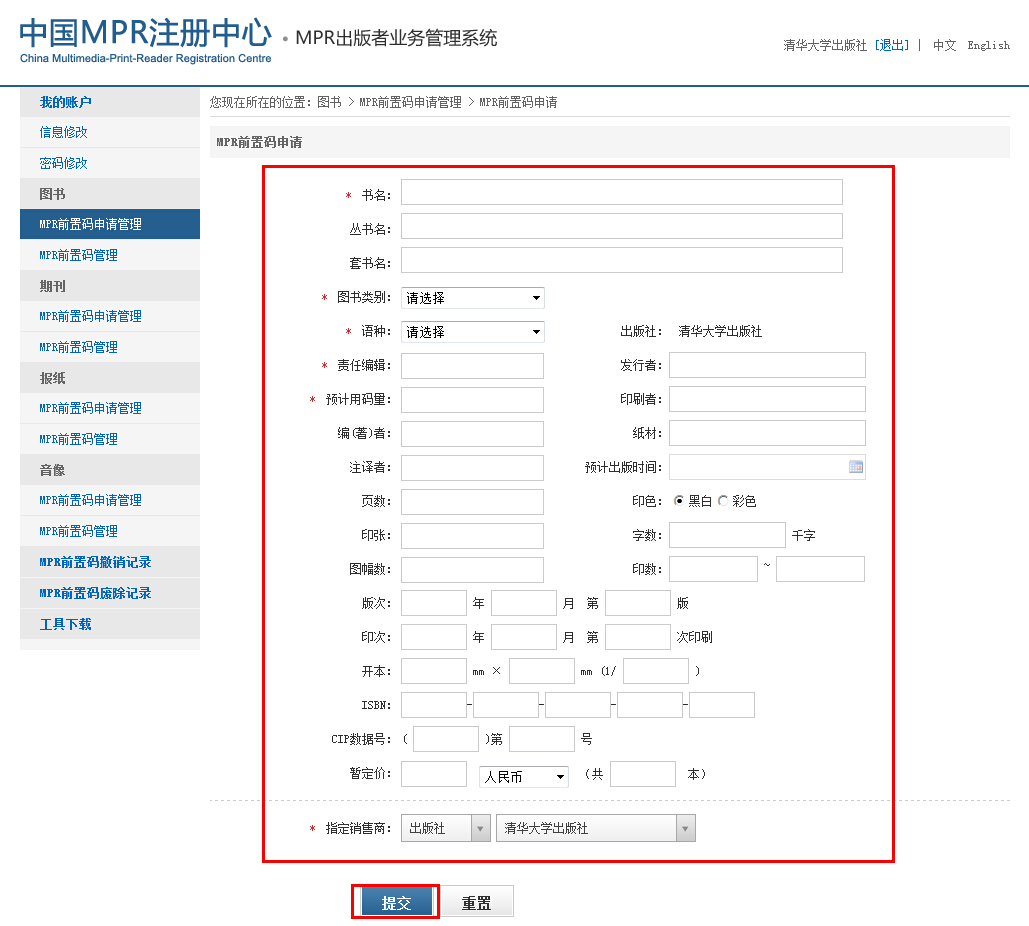The image size is (1029, 926).
Task: Expand the 语种 language dropdown
Action: point(472,332)
